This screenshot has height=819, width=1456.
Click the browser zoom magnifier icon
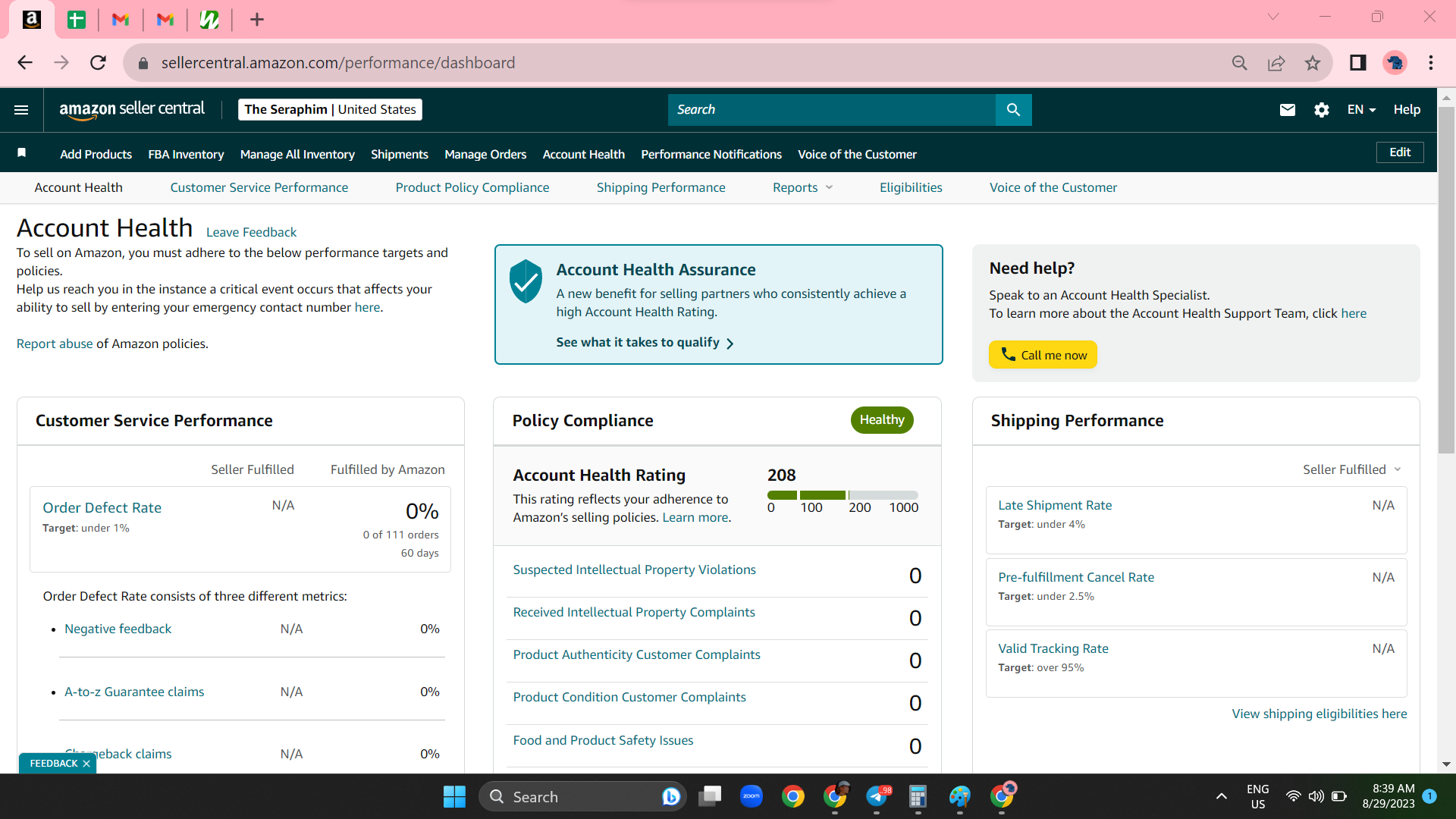(x=1240, y=63)
